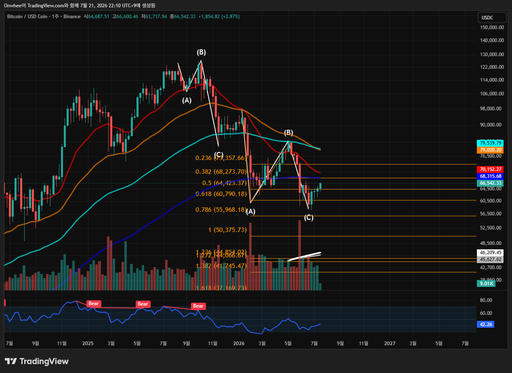Click the 106,000.00 price axis label
Viewport: 512px width, 373px height.
[x=492, y=94]
